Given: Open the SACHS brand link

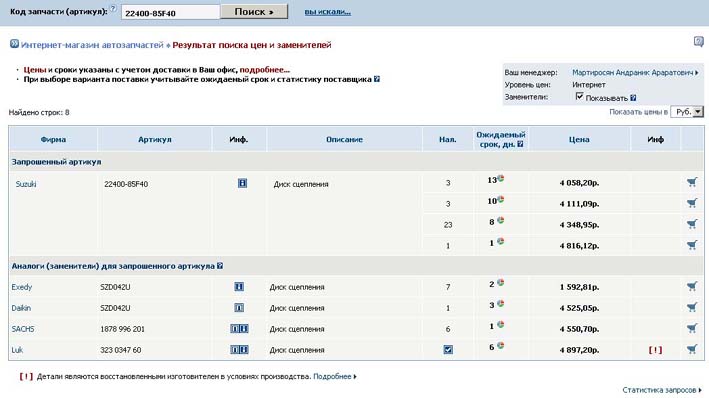Looking at the screenshot, I should click(x=23, y=329).
